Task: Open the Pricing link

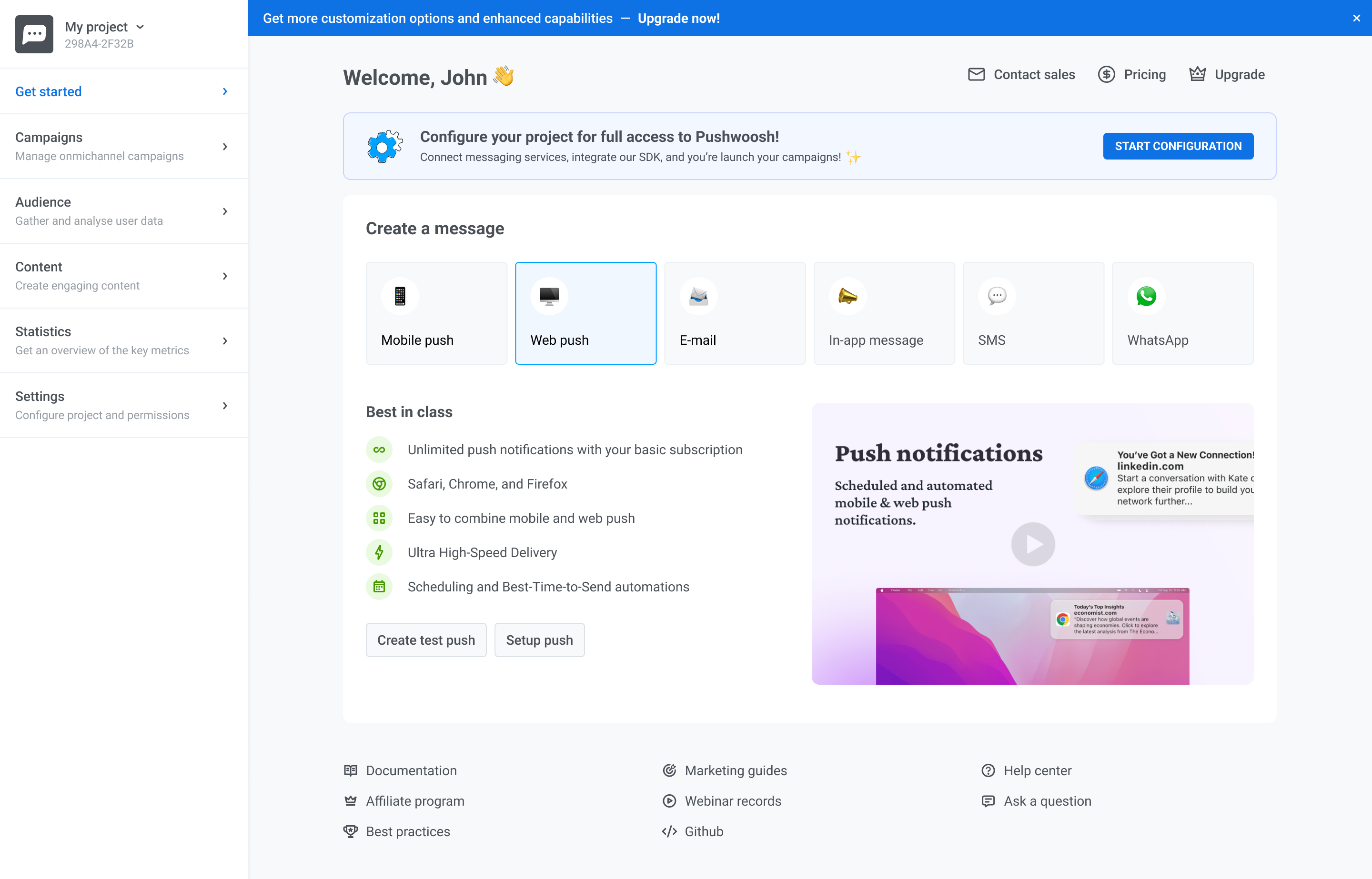Action: pyautogui.click(x=1145, y=74)
